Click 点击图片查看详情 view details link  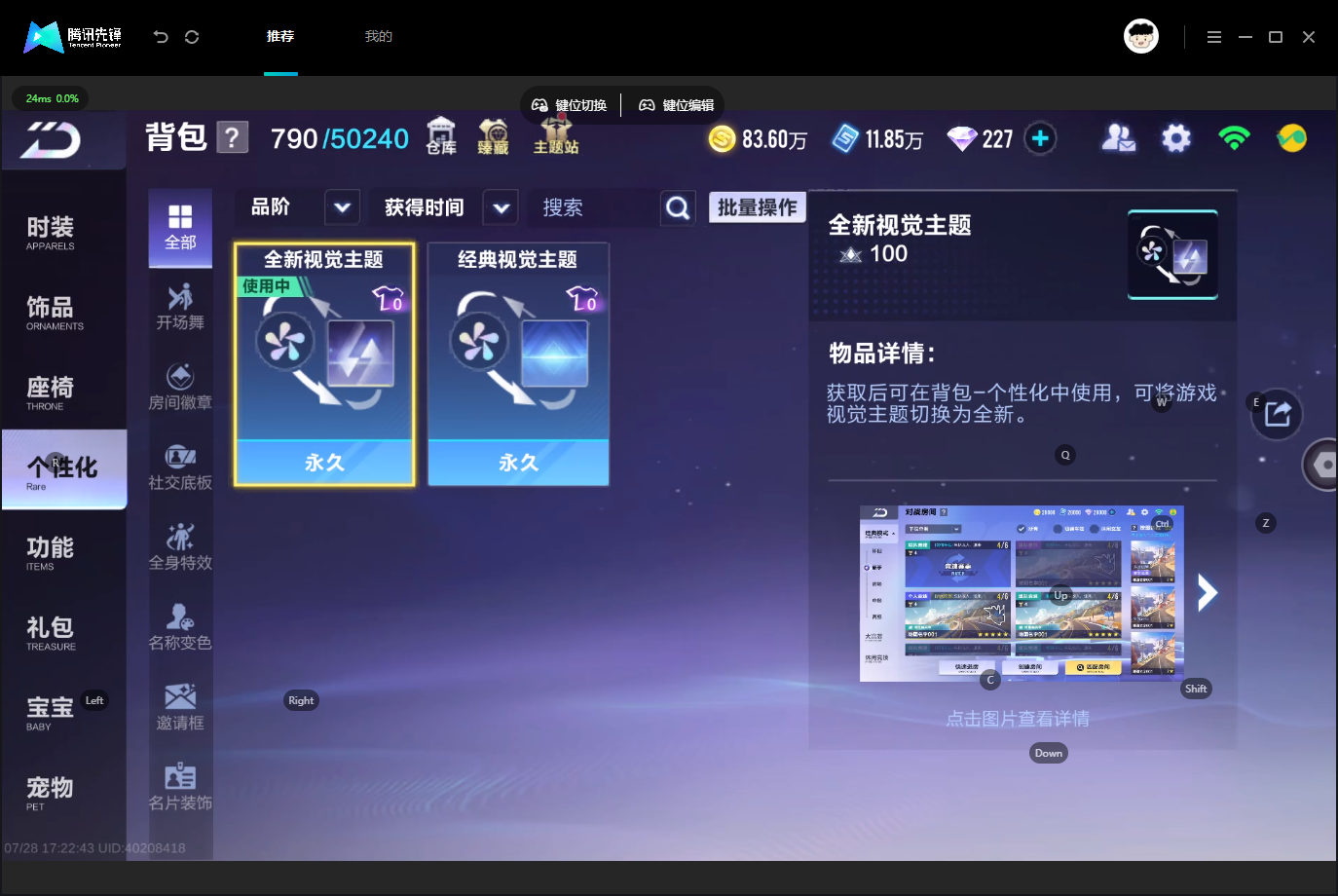click(1018, 719)
